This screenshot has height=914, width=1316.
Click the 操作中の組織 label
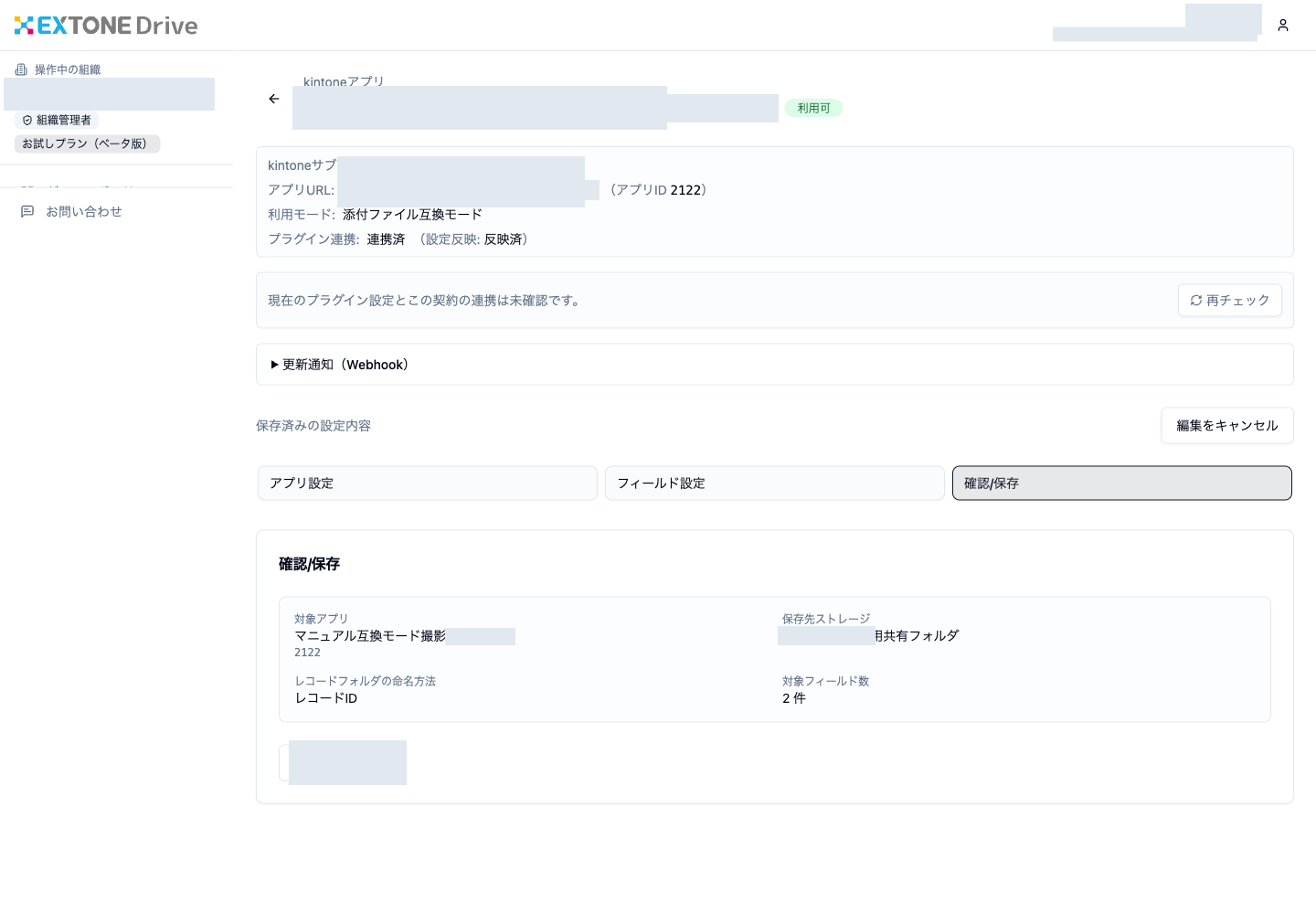68,69
